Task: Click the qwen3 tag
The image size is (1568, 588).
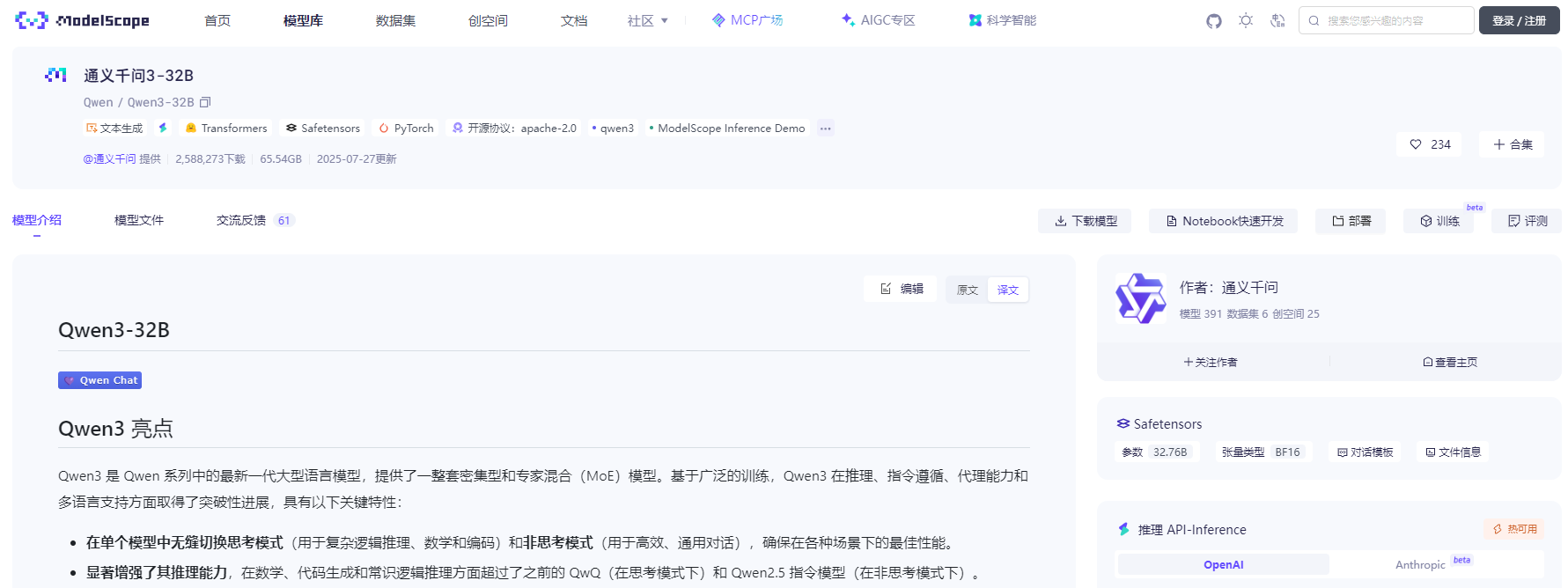Action: pos(613,128)
